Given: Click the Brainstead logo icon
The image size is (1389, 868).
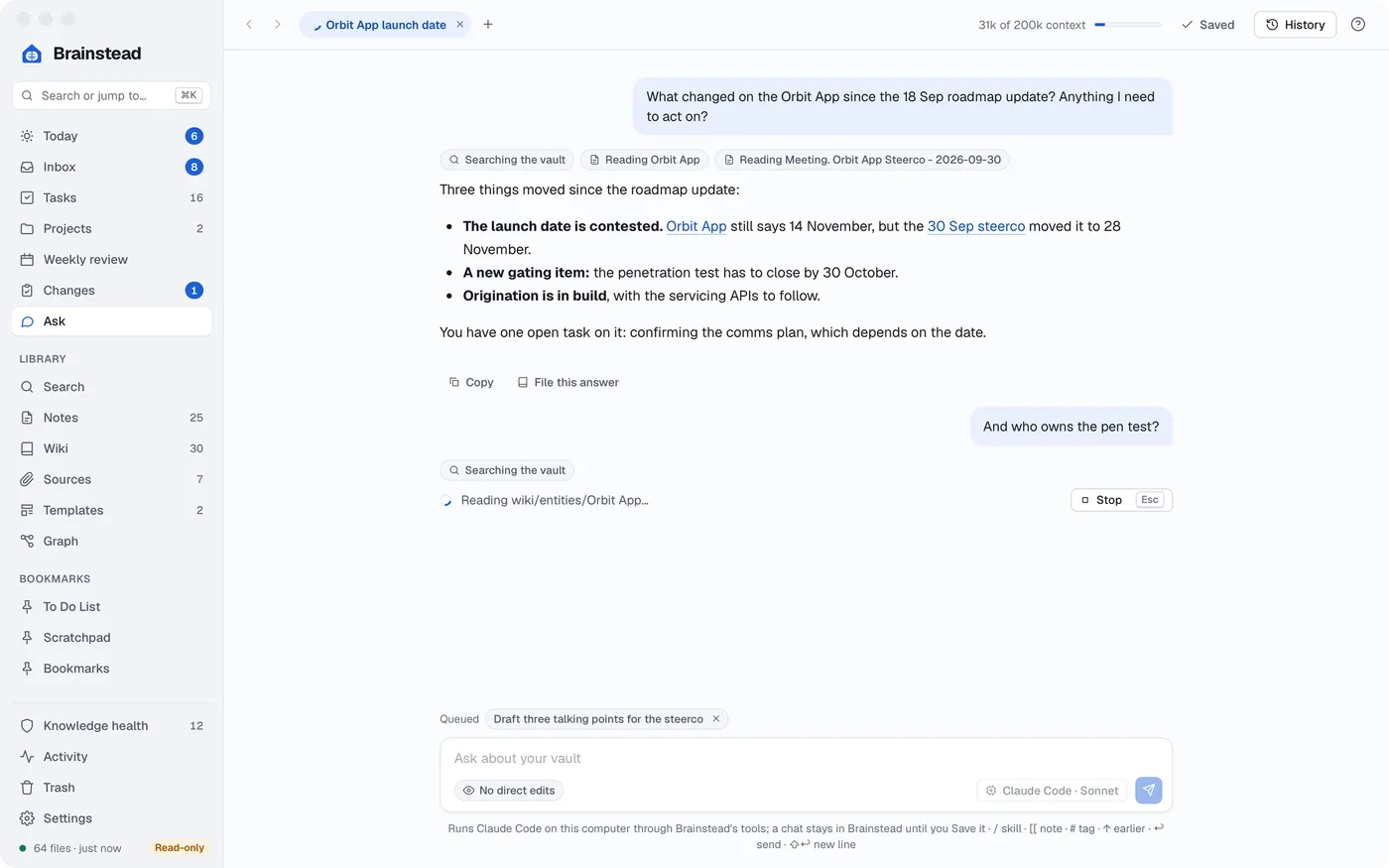Looking at the screenshot, I should pyautogui.click(x=32, y=54).
